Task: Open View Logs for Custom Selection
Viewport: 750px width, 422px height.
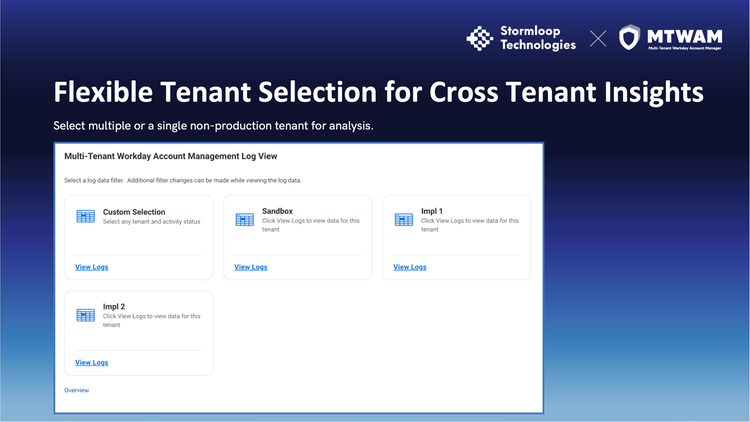Action: click(92, 267)
